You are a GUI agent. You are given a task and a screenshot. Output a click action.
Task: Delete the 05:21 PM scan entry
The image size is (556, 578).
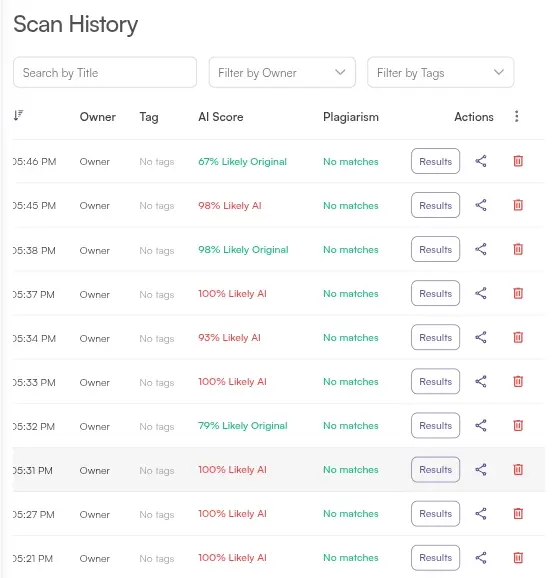coord(518,557)
